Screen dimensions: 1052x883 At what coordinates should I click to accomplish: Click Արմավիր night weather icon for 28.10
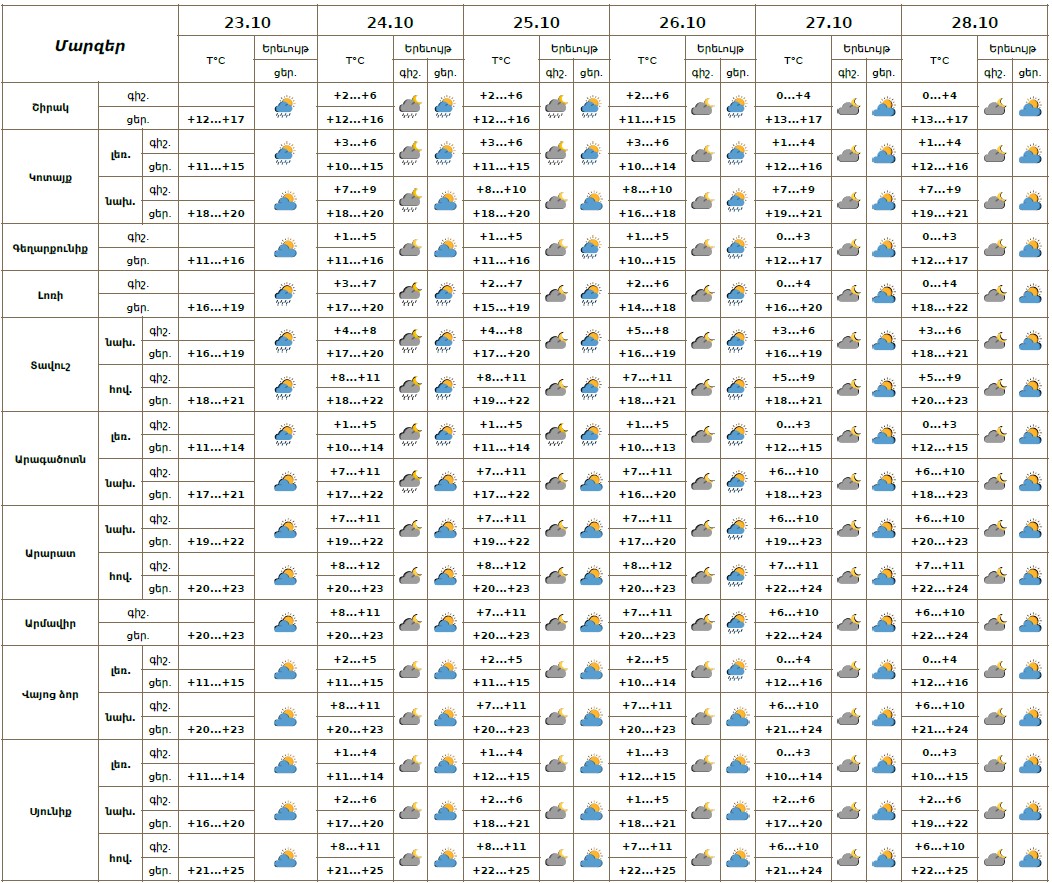[994, 623]
